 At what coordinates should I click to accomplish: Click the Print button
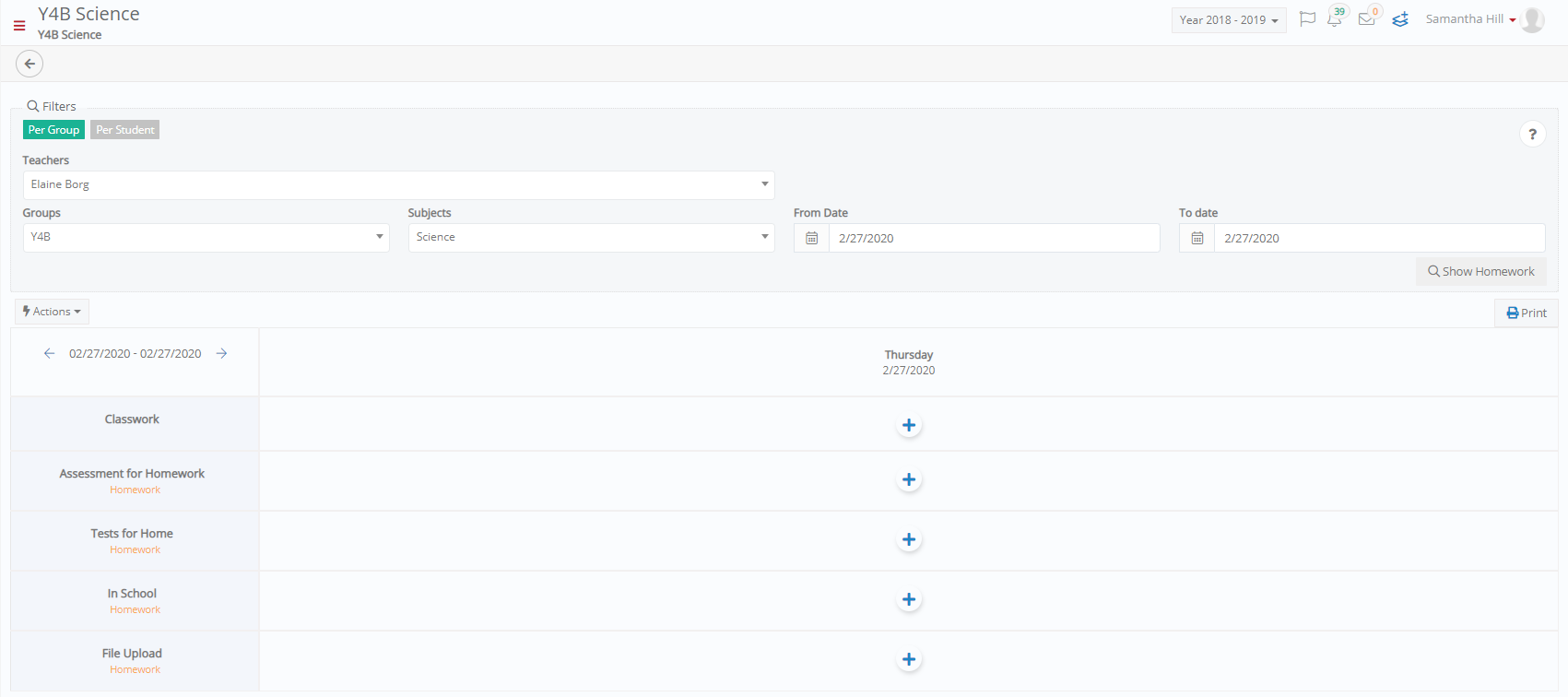tap(1527, 313)
